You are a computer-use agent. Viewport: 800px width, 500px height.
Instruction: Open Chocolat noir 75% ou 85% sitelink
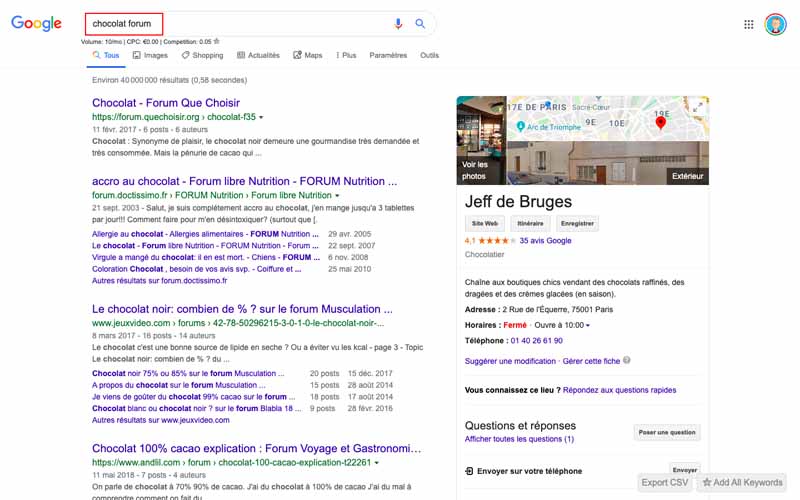click(188, 373)
